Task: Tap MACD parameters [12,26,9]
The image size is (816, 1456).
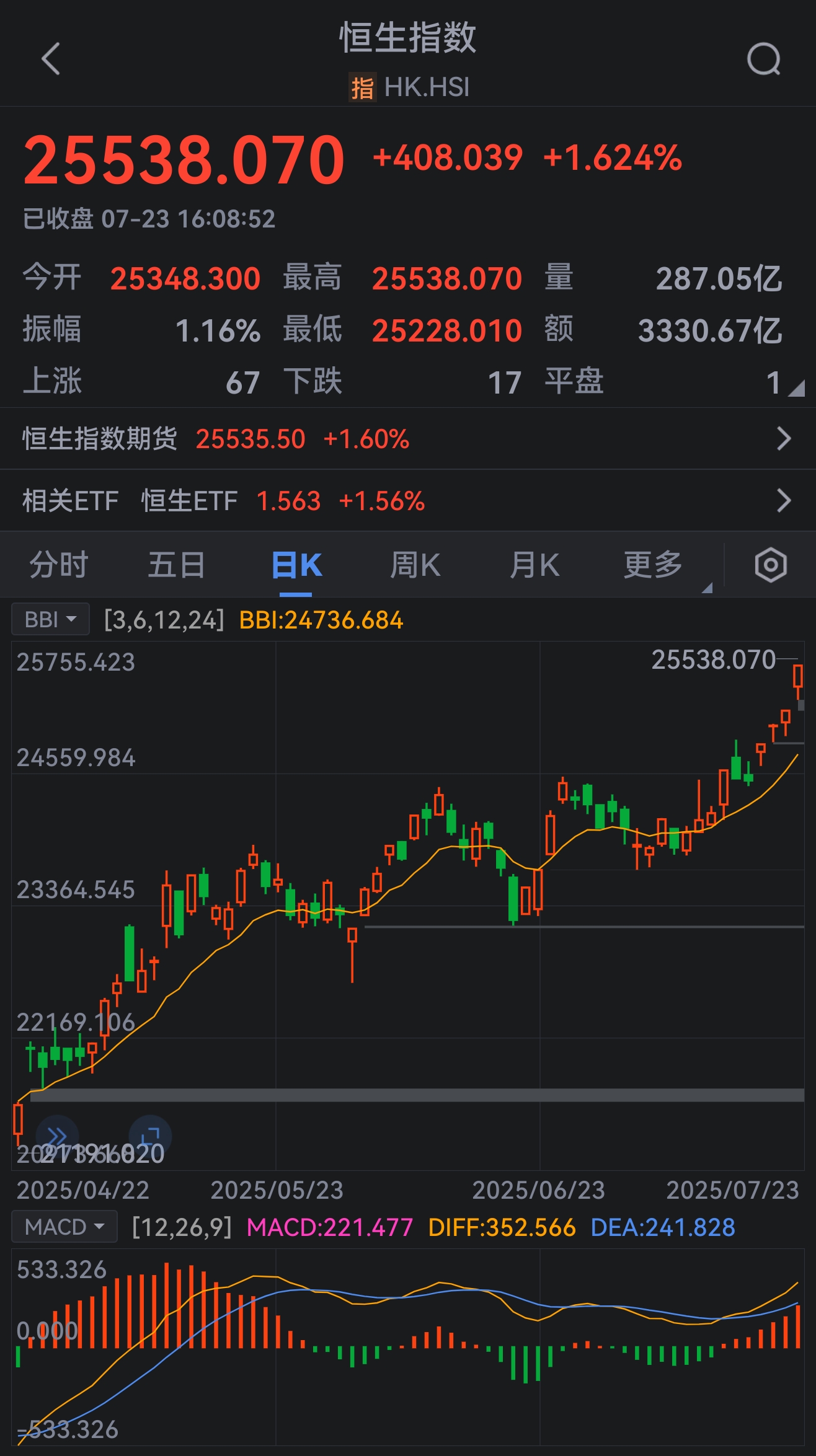Action: point(182,1227)
